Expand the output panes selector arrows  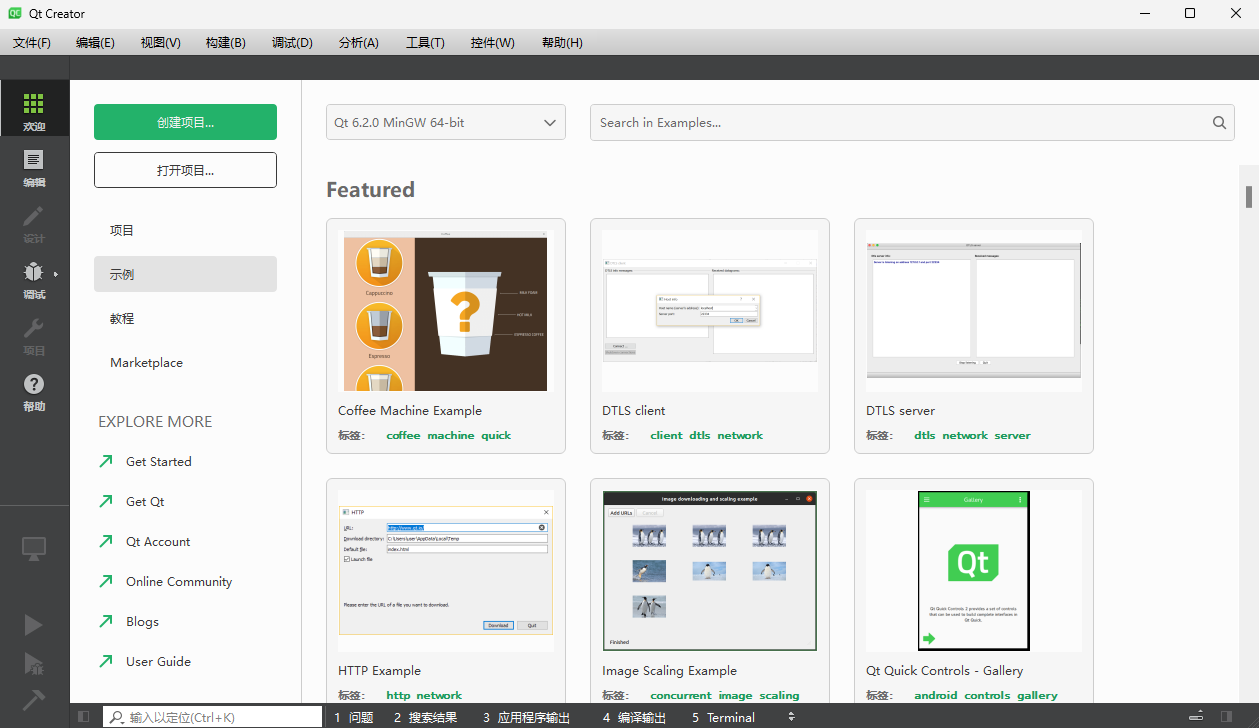pos(792,717)
